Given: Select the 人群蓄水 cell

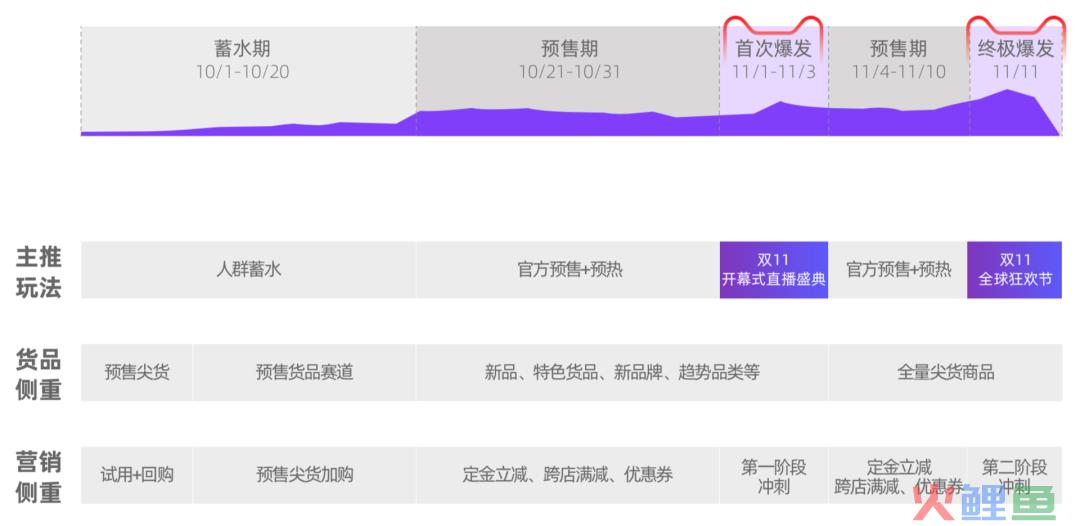Looking at the screenshot, I should pos(249,270).
